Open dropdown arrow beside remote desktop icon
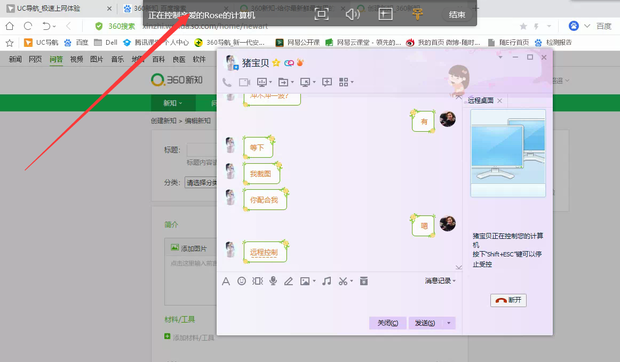 (x=314, y=82)
